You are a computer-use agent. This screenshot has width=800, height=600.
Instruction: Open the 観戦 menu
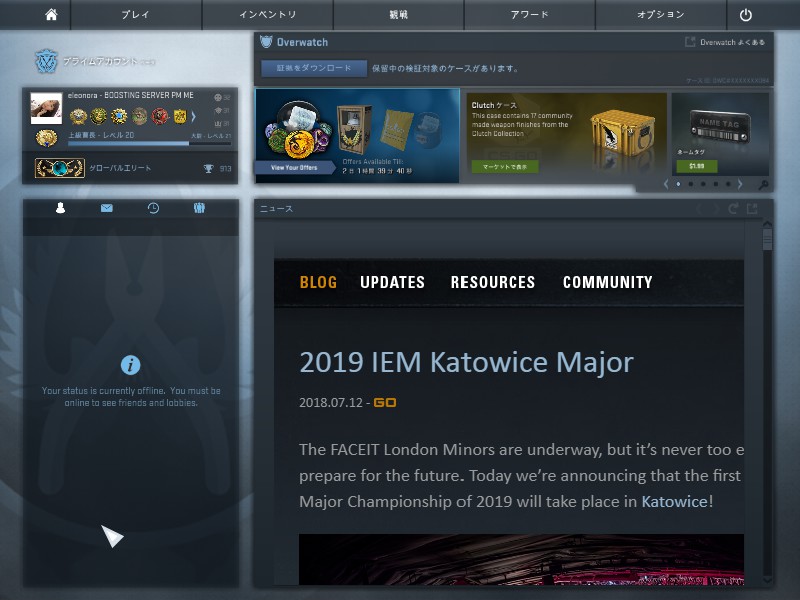coord(398,14)
